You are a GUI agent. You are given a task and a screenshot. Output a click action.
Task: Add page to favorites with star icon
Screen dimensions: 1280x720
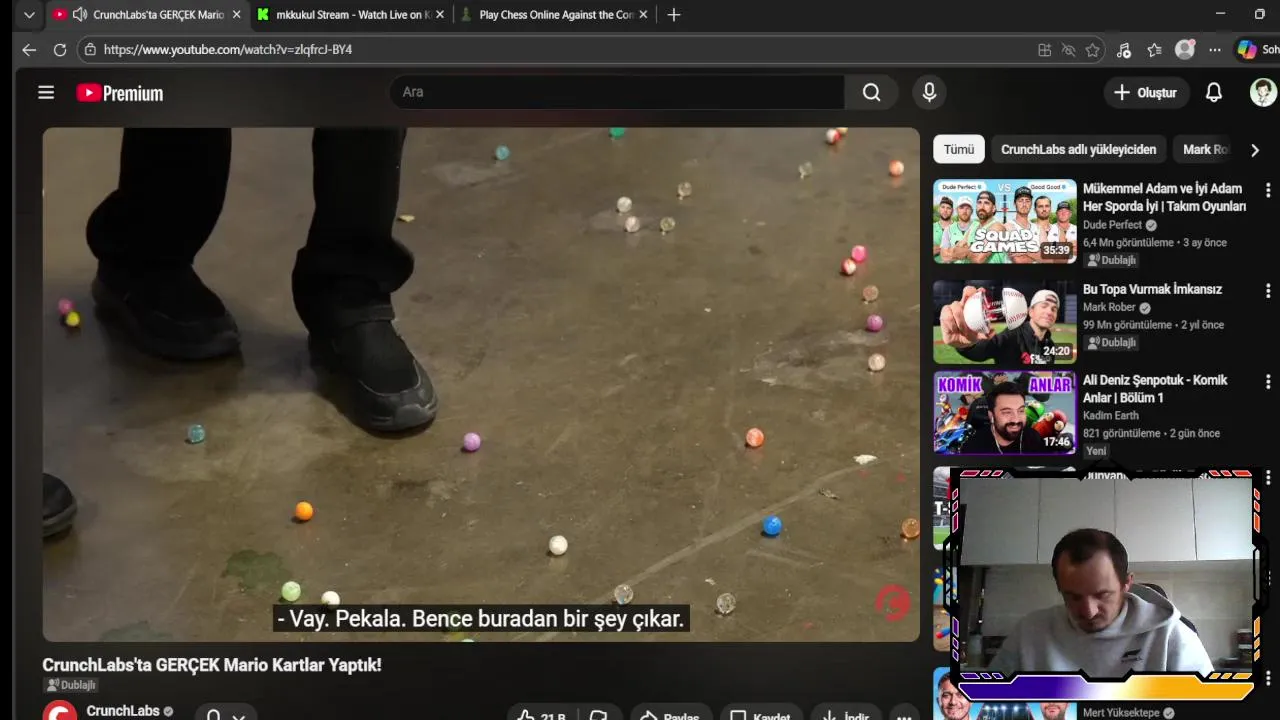[1093, 50]
